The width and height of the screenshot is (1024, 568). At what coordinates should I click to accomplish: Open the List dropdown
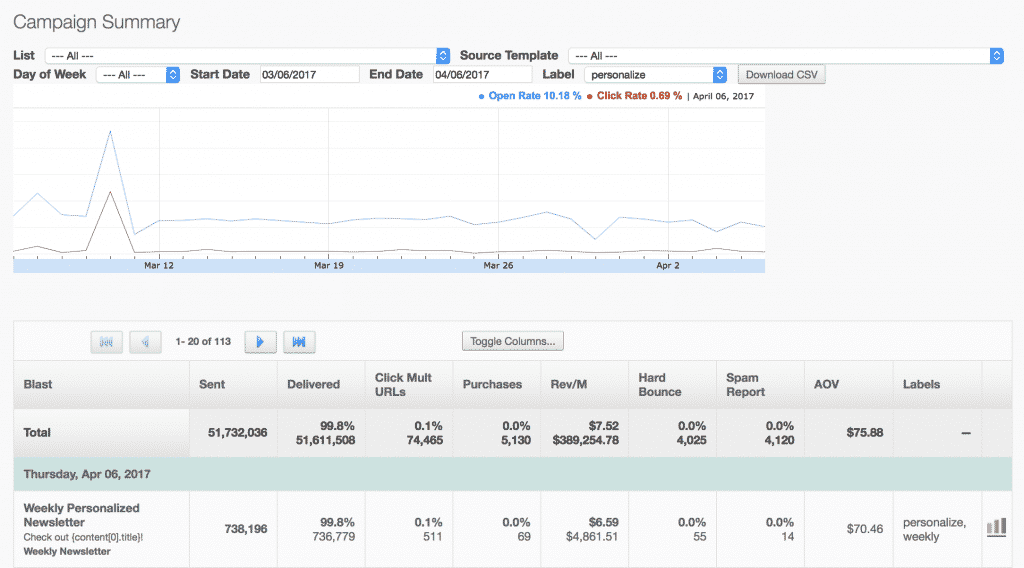[247, 56]
